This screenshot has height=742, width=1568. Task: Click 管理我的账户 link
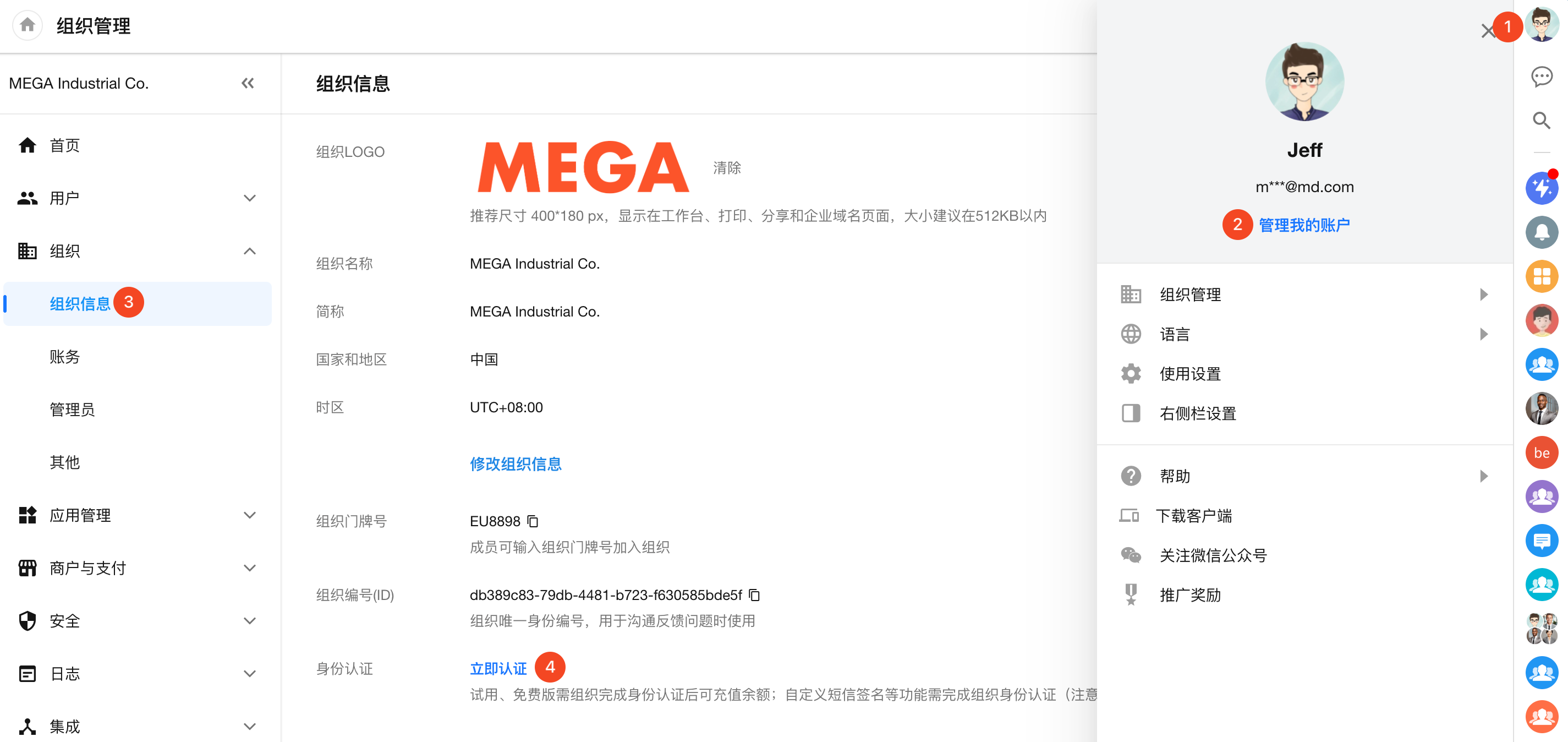pos(1303,225)
